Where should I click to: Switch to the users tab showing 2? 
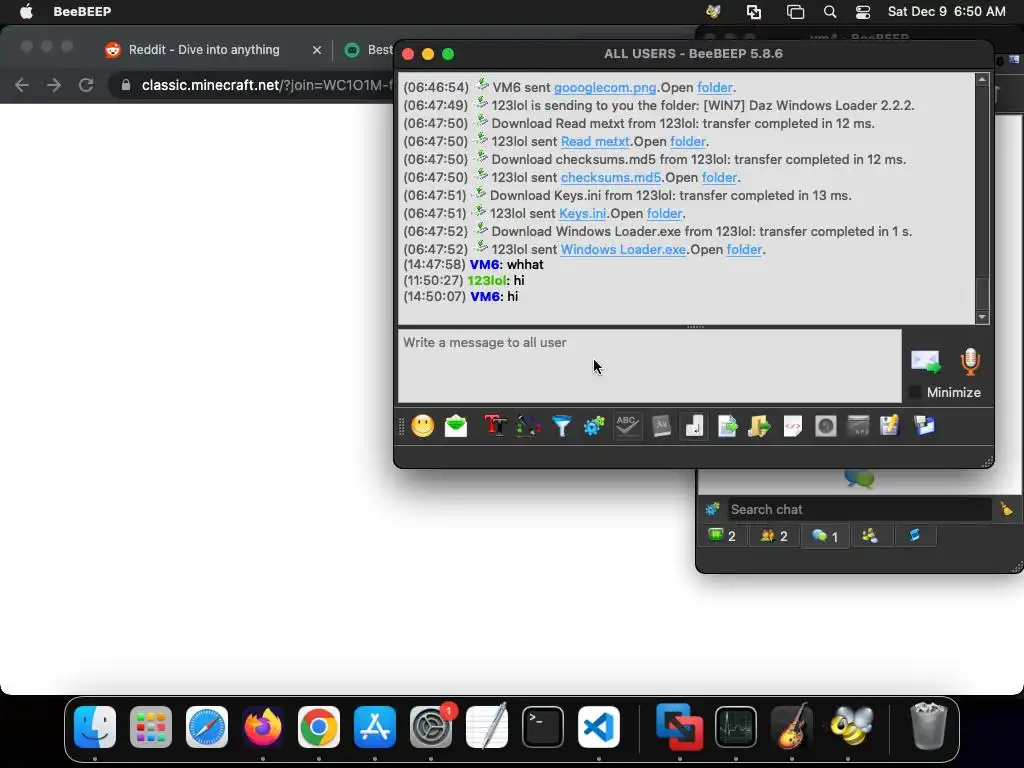tap(722, 536)
